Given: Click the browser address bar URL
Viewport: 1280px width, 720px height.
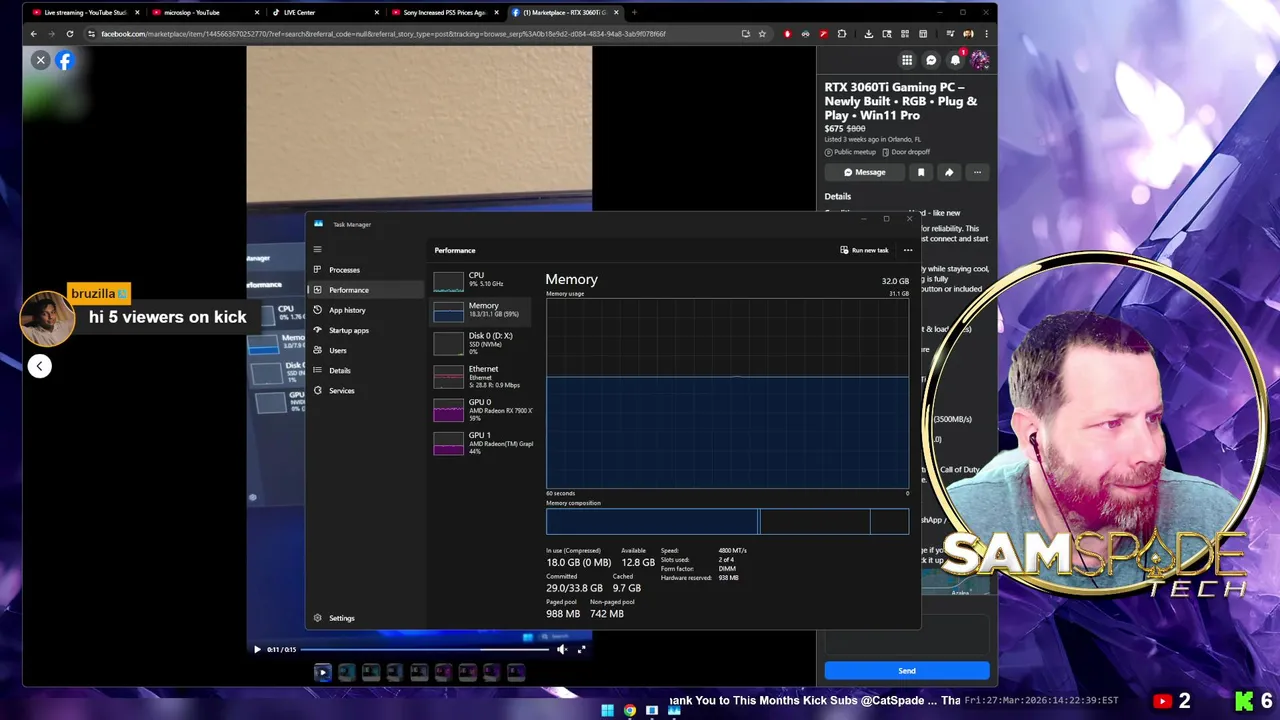Looking at the screenshot, I should tap(383, 34).
